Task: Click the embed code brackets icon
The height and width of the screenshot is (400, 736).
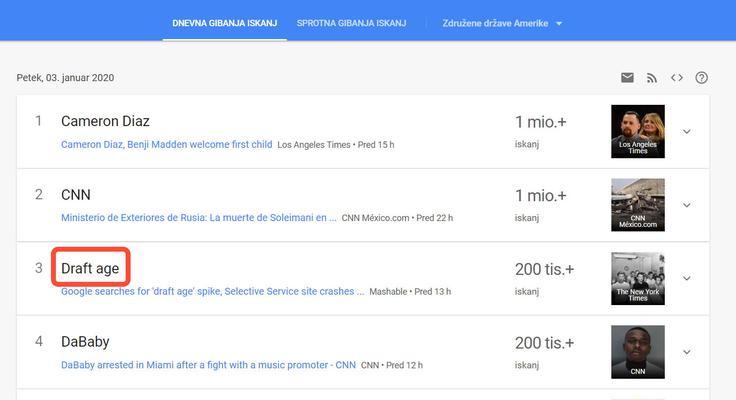Action: [x=676, y=77]
